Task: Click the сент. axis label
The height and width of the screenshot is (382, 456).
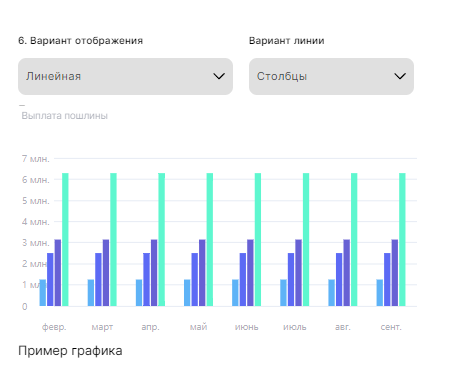Action: point(391,327)
